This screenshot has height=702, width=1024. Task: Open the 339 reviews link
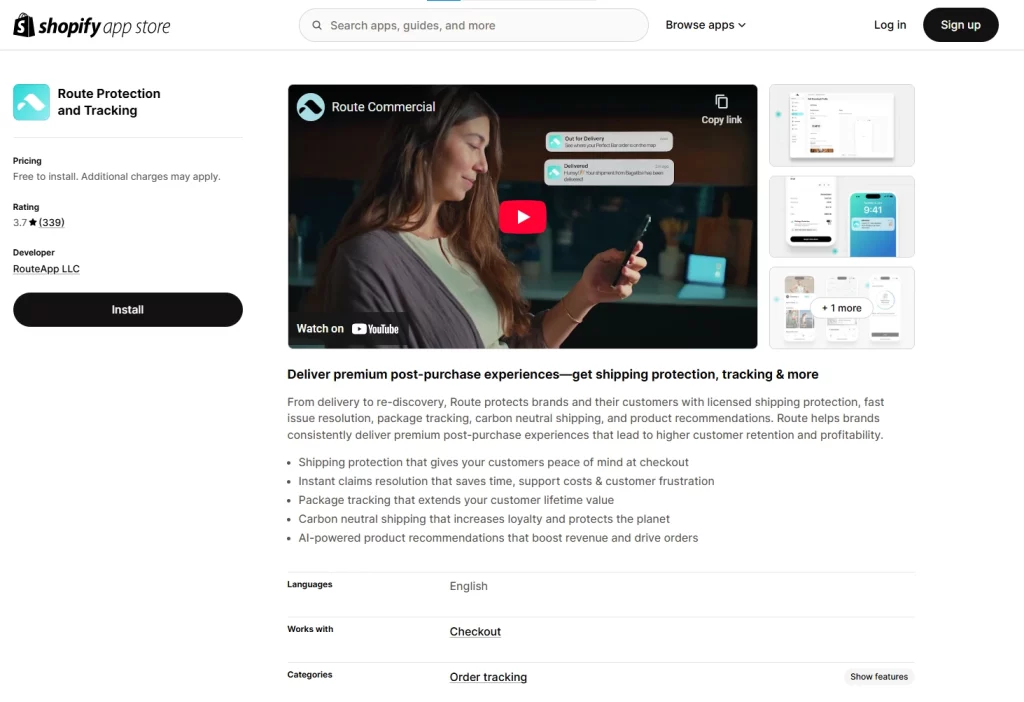click(x=52, y=222)
